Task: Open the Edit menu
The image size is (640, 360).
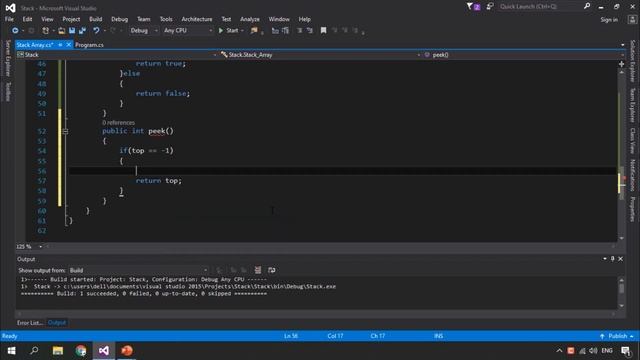Action: (27, 19)
